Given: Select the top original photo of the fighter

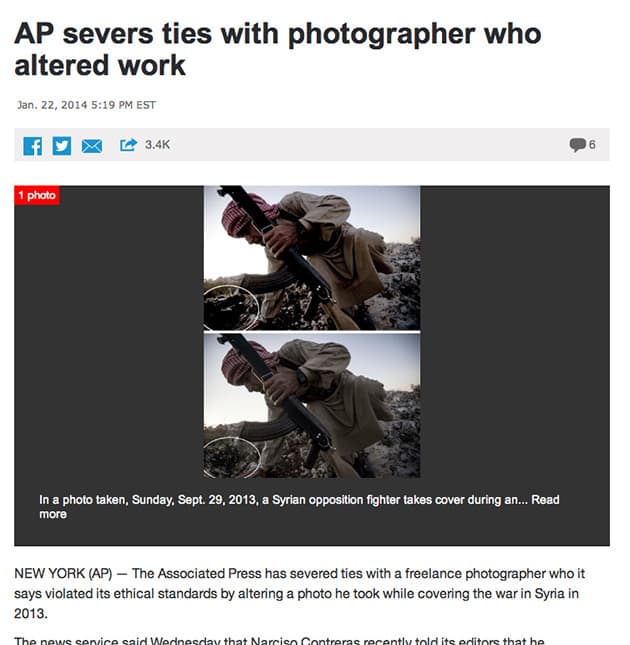Looking at the screenshot, I should [x=312, y=258].
